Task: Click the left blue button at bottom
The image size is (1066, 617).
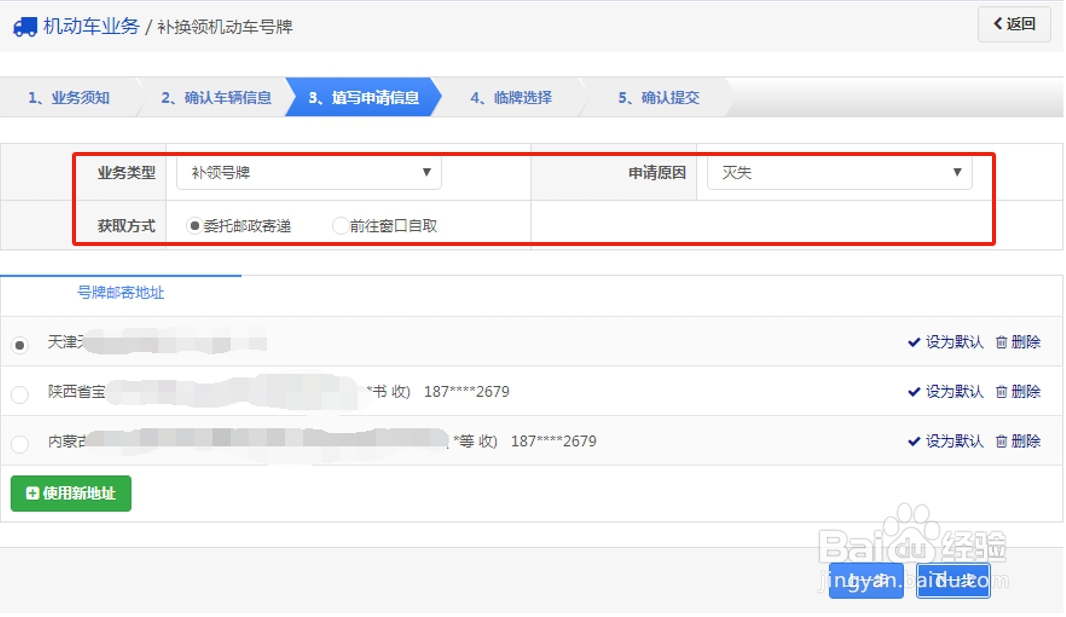Action: click(866, 580)
